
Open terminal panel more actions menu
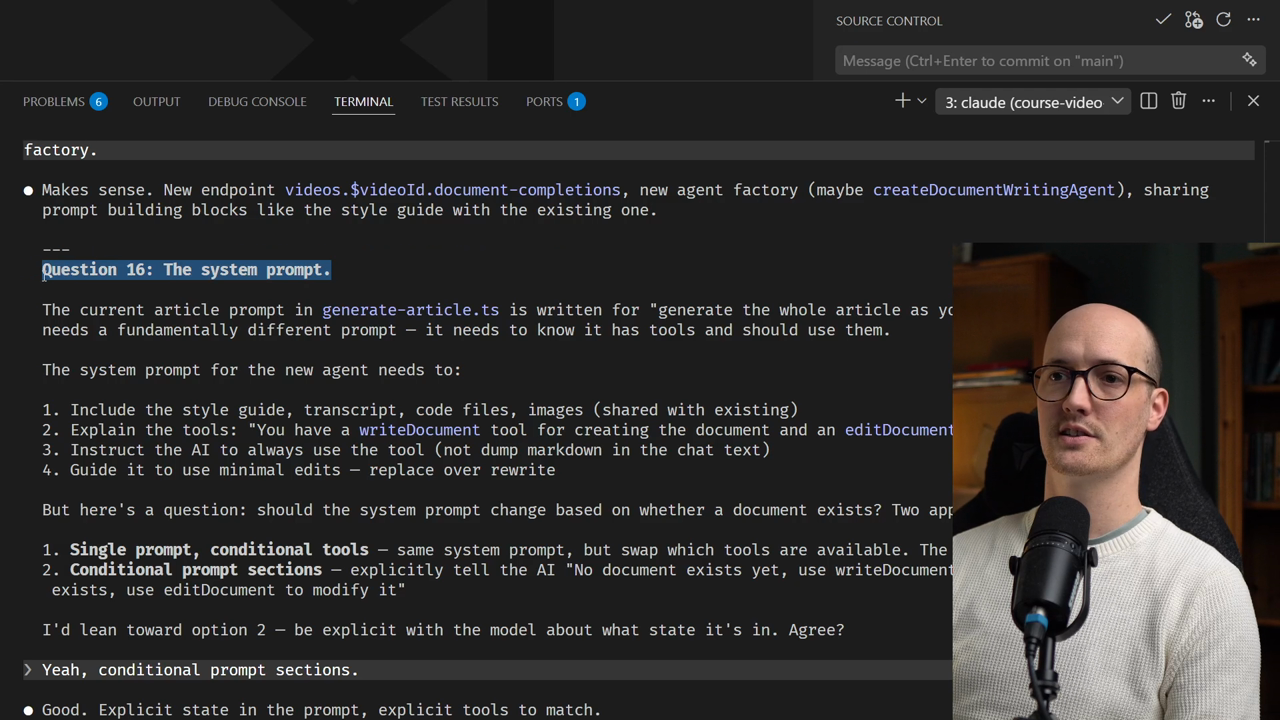[1208, 101]
